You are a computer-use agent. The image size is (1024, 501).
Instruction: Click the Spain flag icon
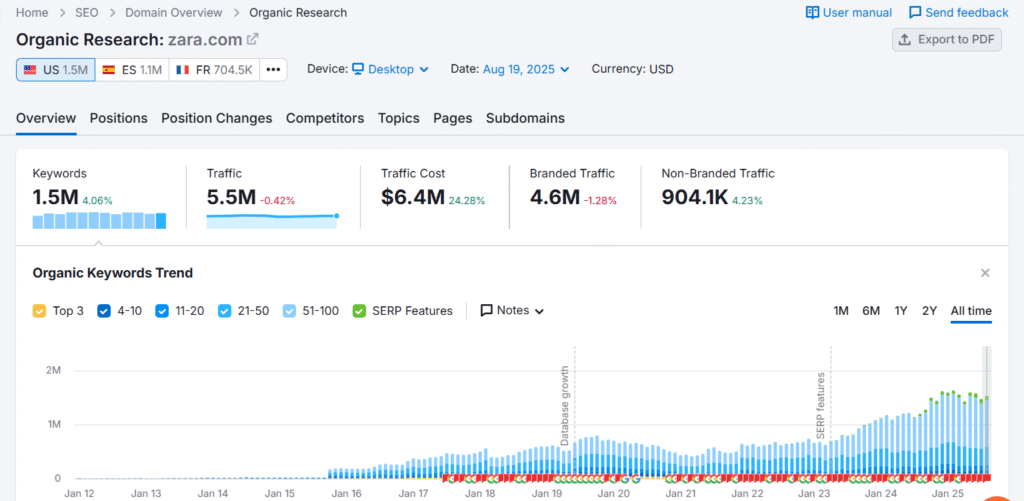(x=109, y=70)
